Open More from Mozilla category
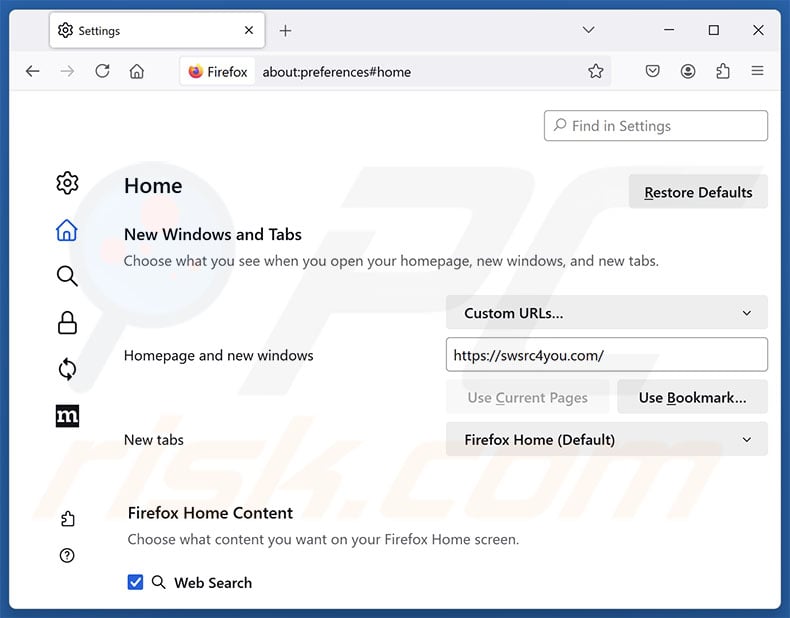The image size is (790, 618). coord(67,416)
